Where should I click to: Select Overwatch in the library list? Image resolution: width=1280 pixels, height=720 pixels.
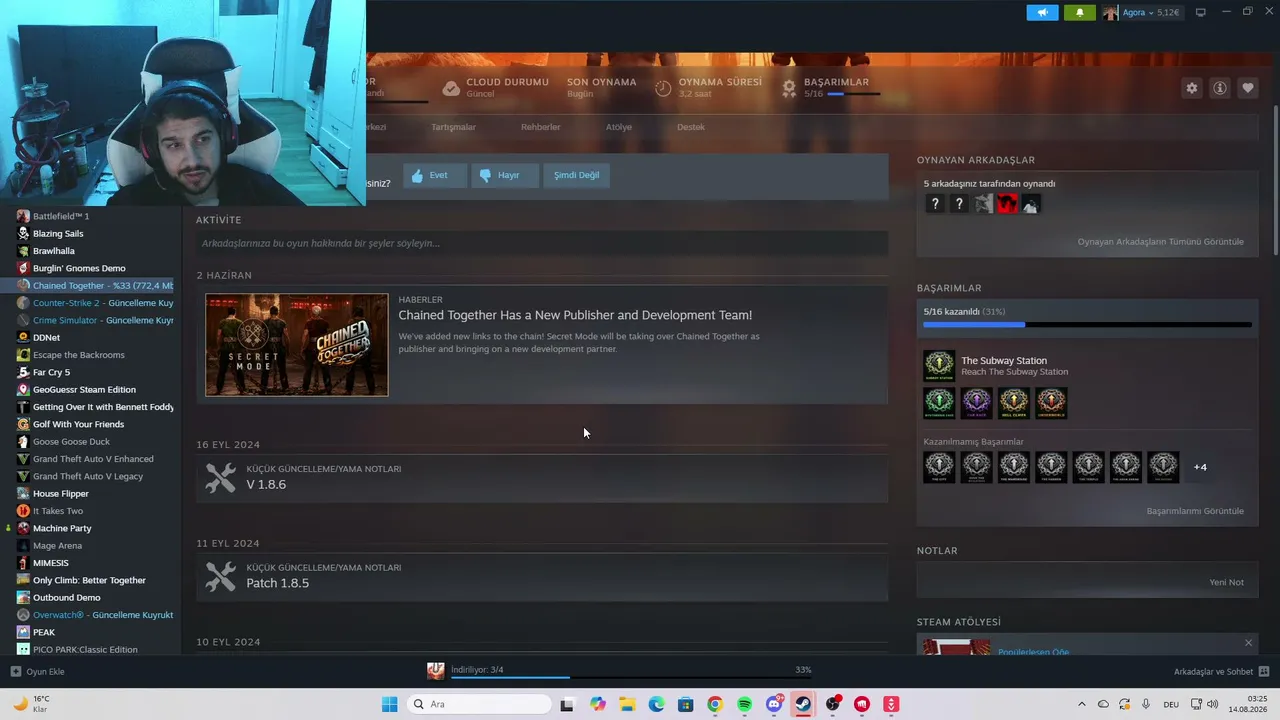tap(90, 615)
